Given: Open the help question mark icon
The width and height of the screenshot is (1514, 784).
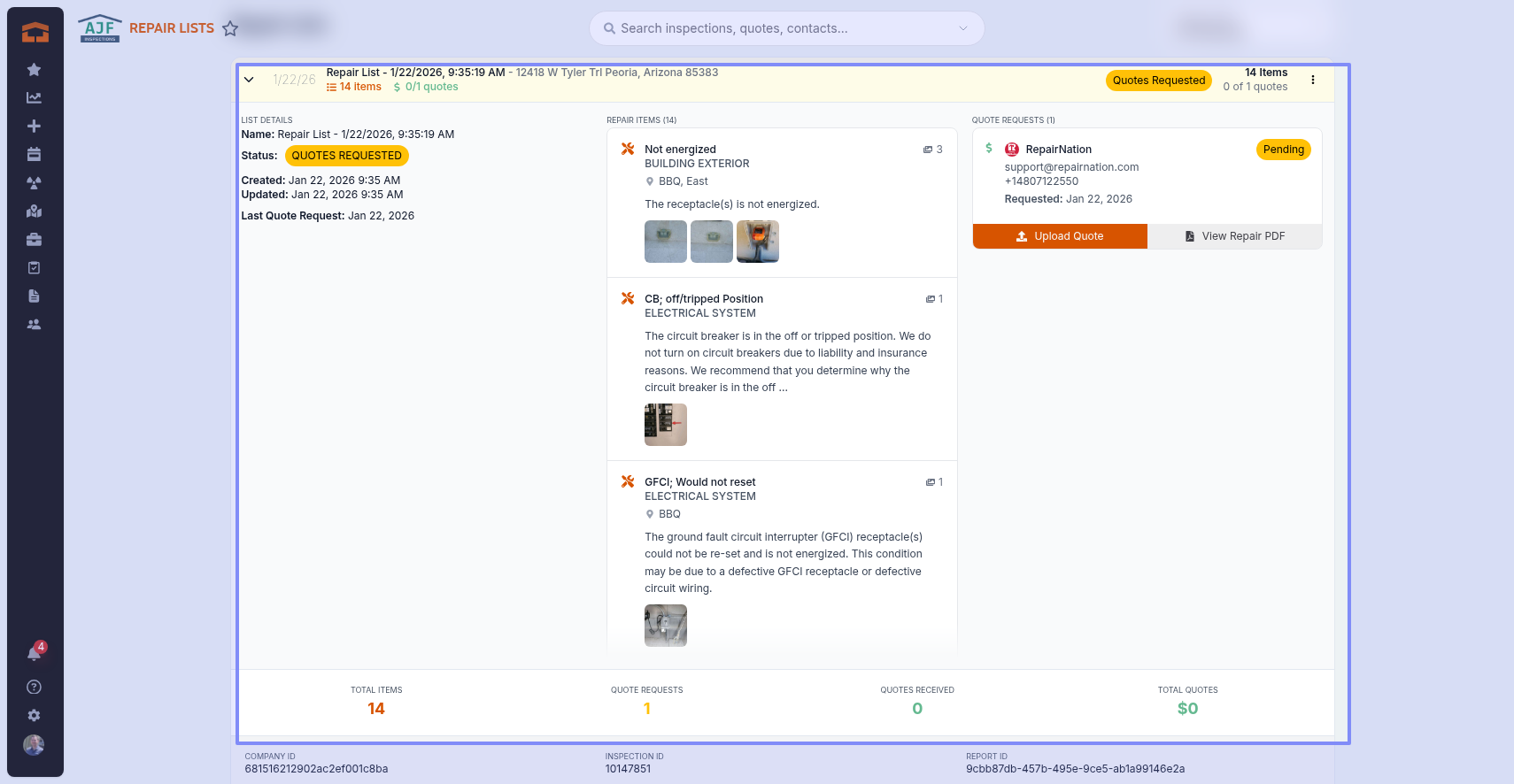Looking at the screenshot, I should [x=34, y=688].
